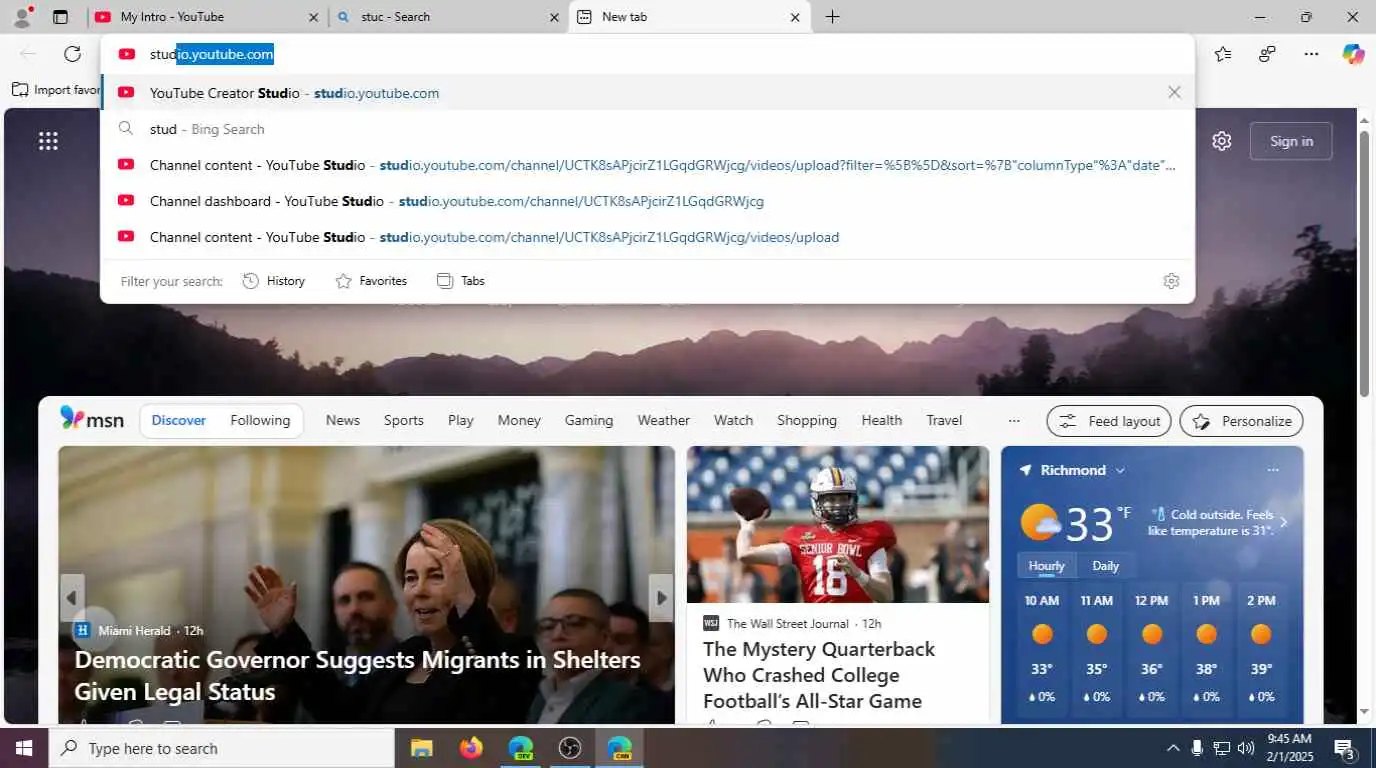Click the msn logo
Screen dimensions: 1376x768
91,419
